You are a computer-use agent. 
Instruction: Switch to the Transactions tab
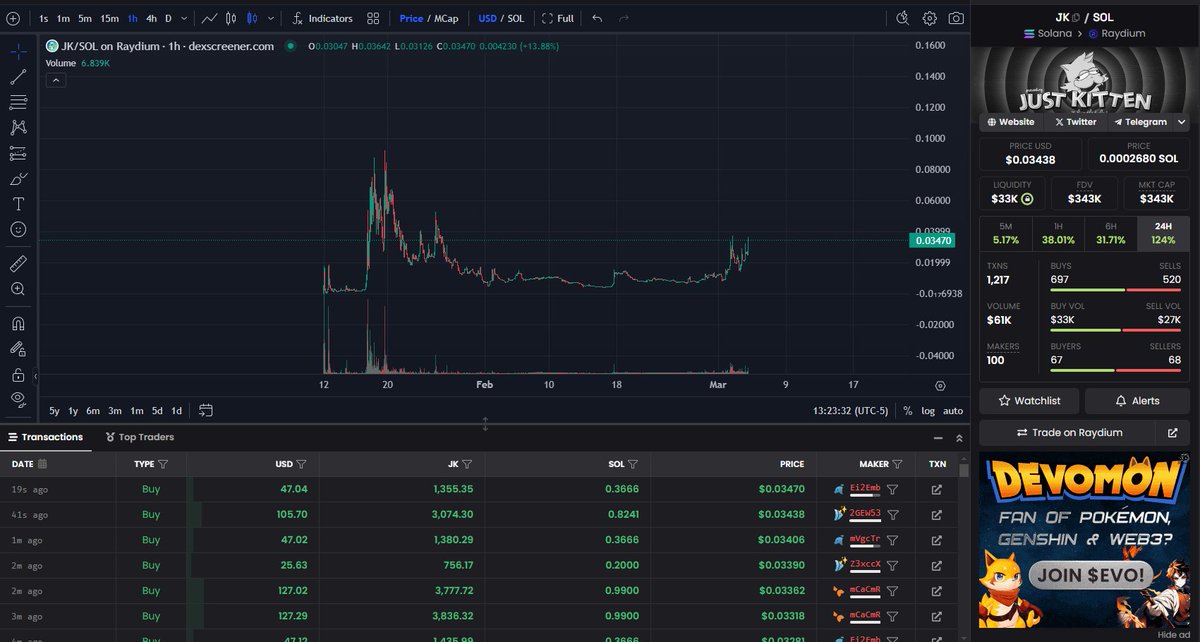[46, 437]
